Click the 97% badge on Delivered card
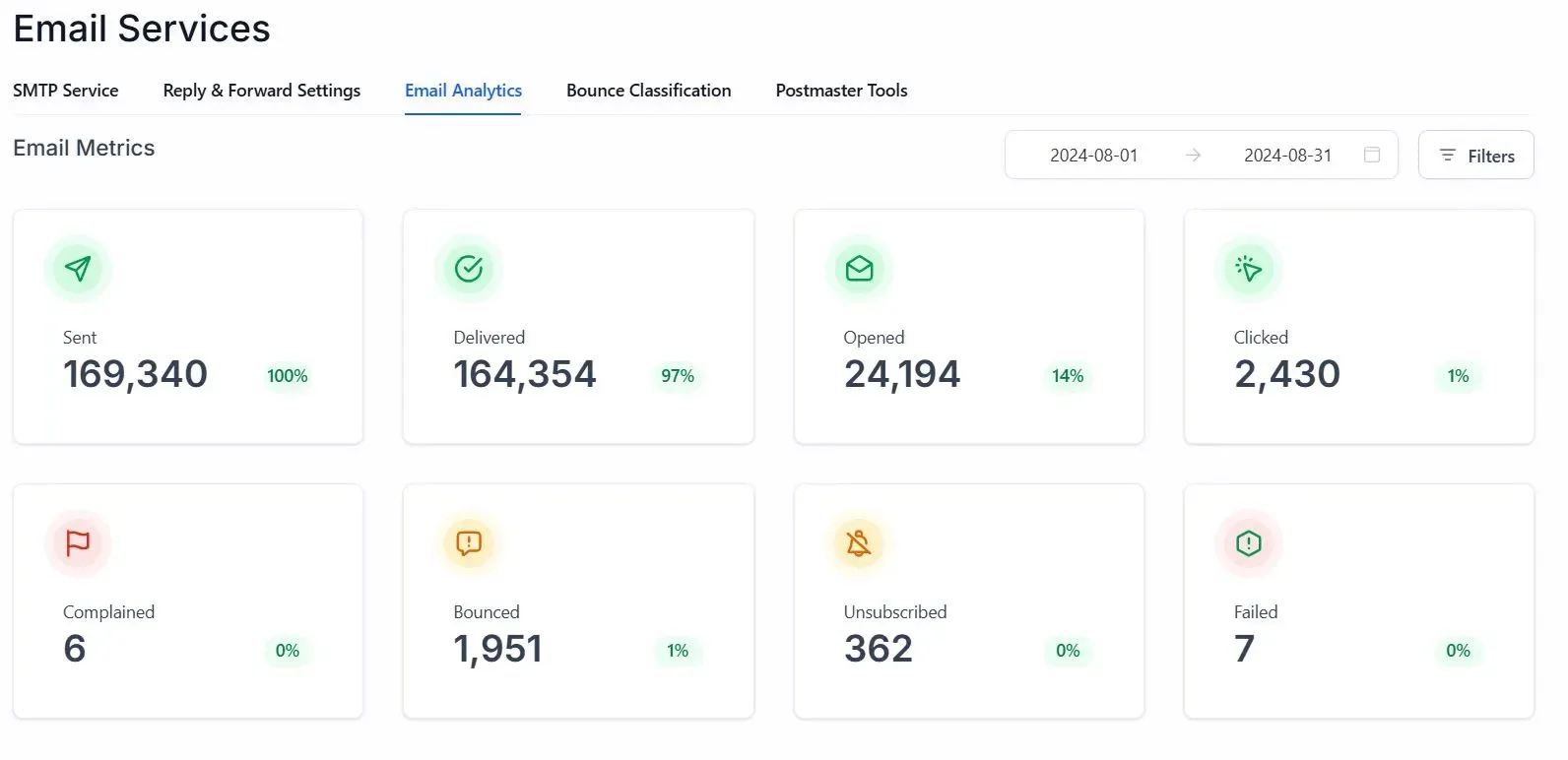The width and height of the screenshot is (1568, 760). [x=678, y=376]
